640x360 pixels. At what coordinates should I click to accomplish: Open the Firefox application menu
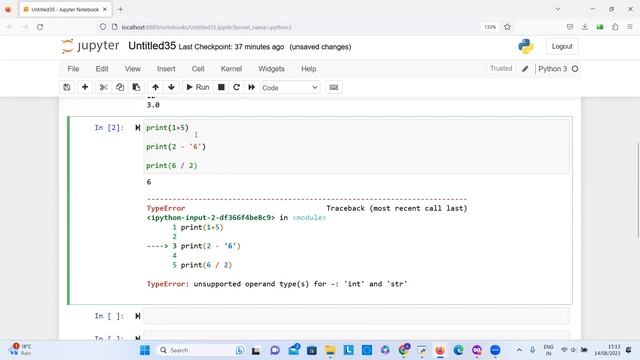(630, 27)
